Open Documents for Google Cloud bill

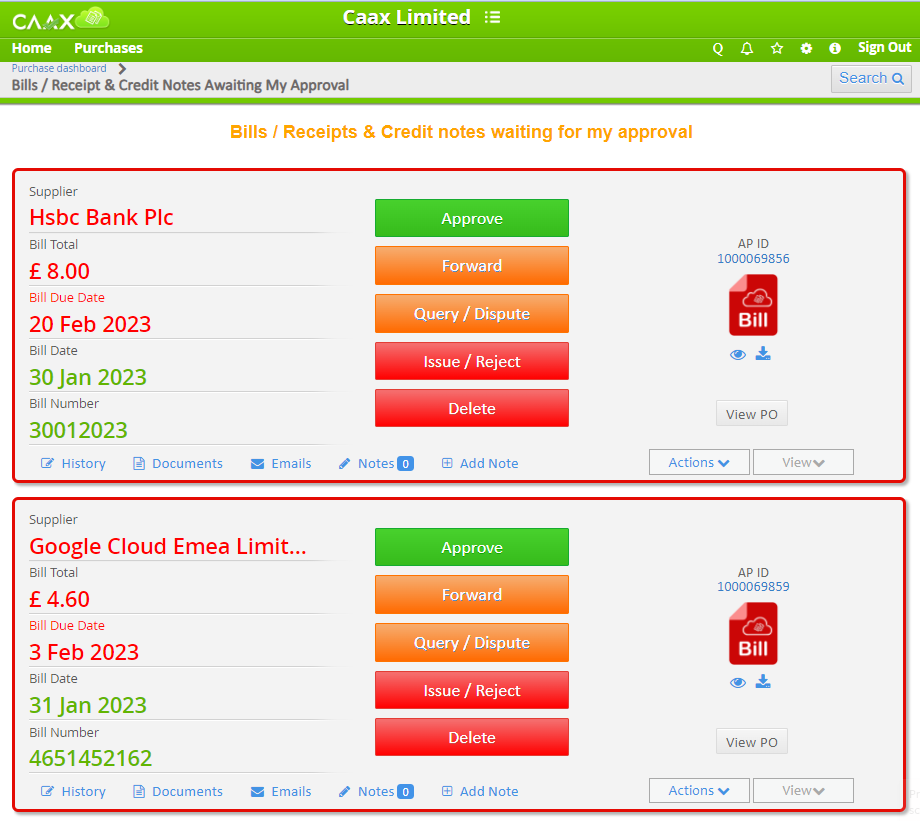[x=178, y=792]
